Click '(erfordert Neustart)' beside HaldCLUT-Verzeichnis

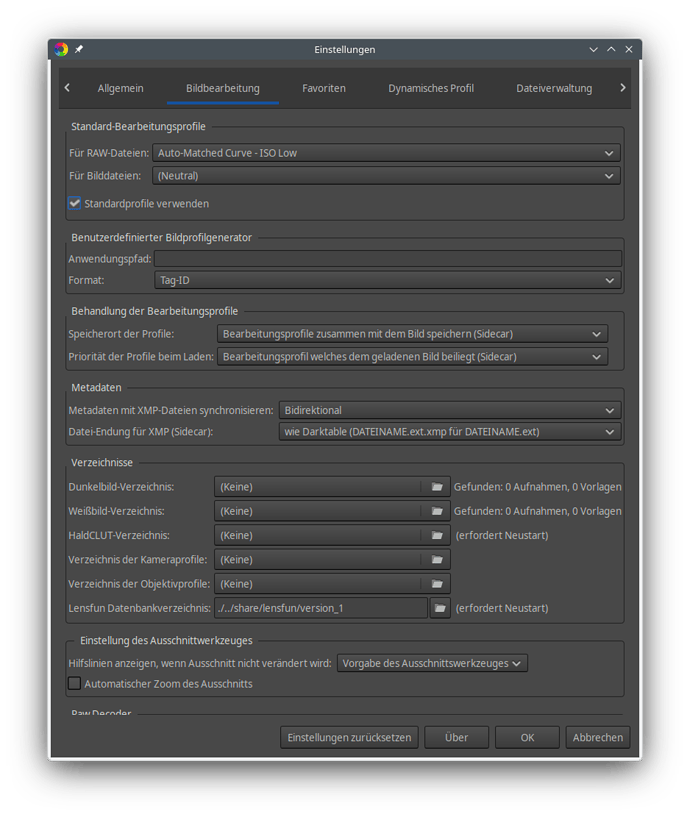coord(502,535)
